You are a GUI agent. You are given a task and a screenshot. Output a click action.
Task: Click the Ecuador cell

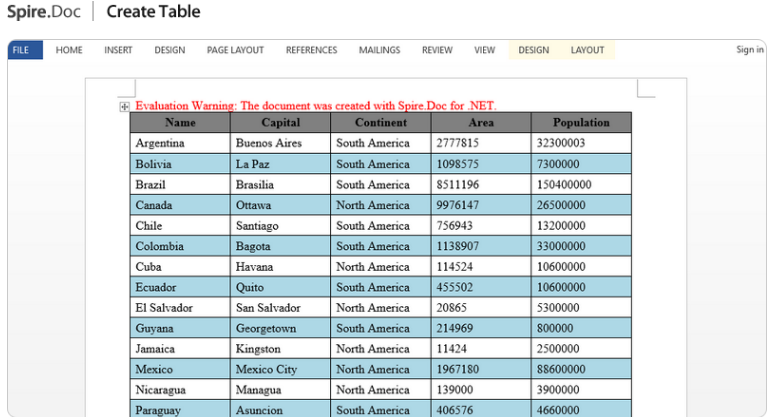pos(180,287)
